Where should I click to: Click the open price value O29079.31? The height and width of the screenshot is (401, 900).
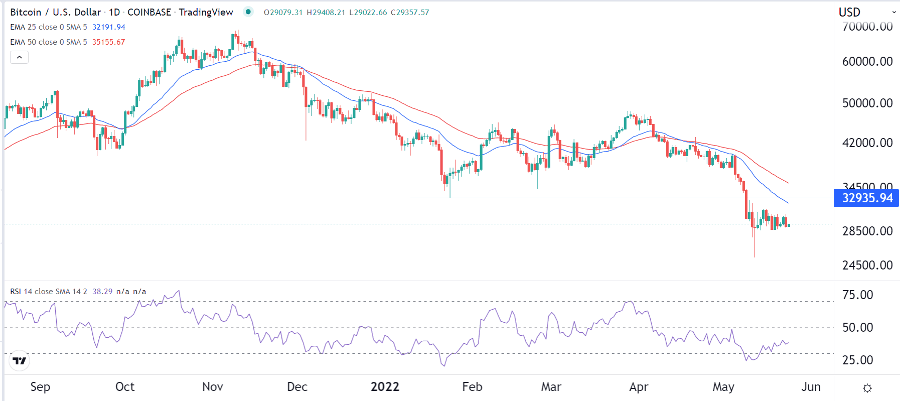[284, 12]
